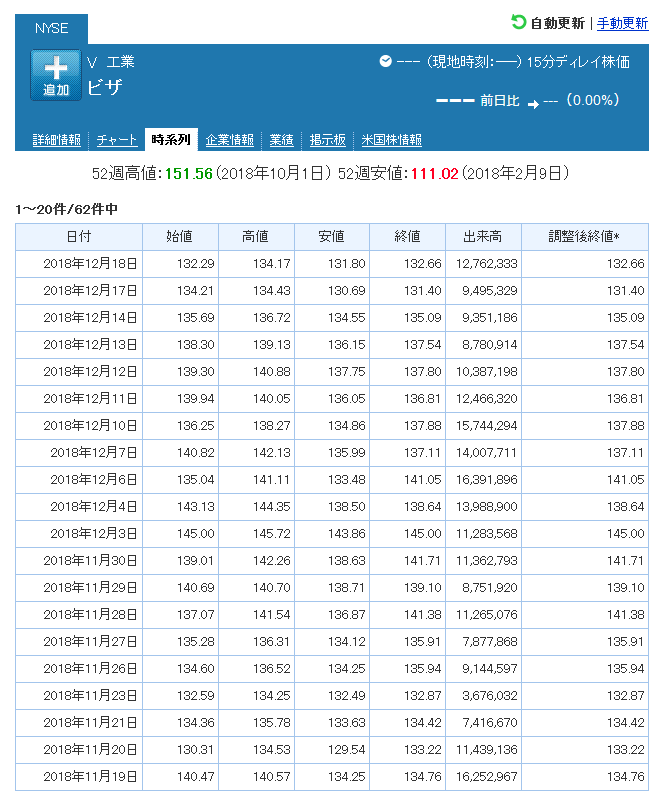Open the 詳細情報 tab

57,140
